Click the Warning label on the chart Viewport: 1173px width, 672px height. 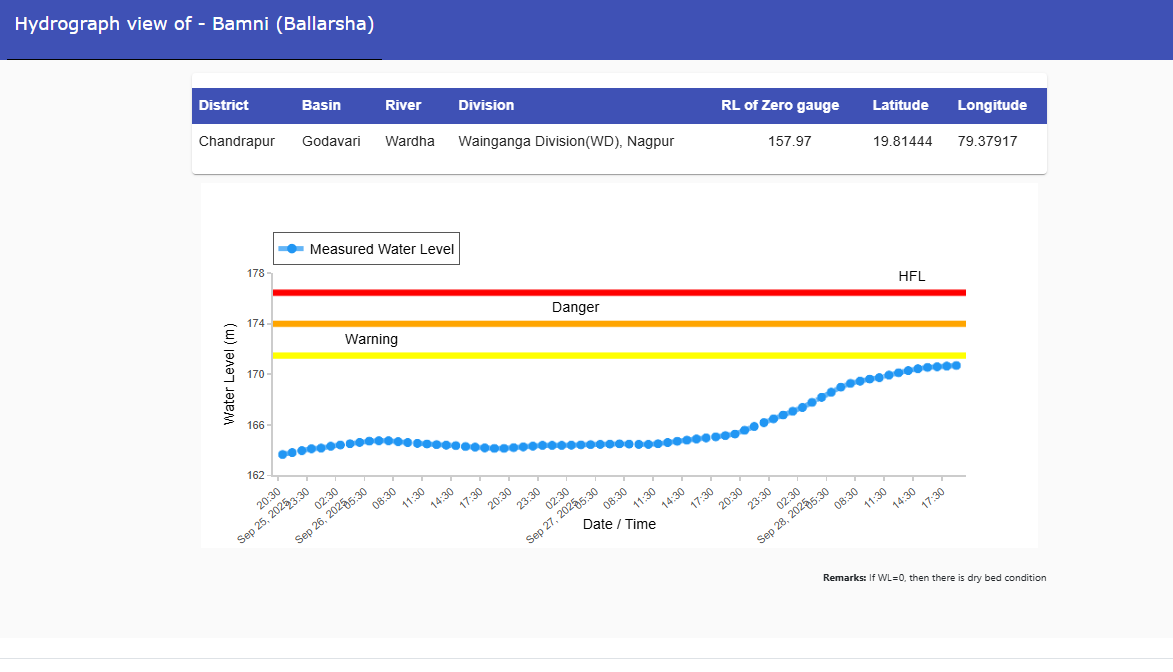[371, 339]
